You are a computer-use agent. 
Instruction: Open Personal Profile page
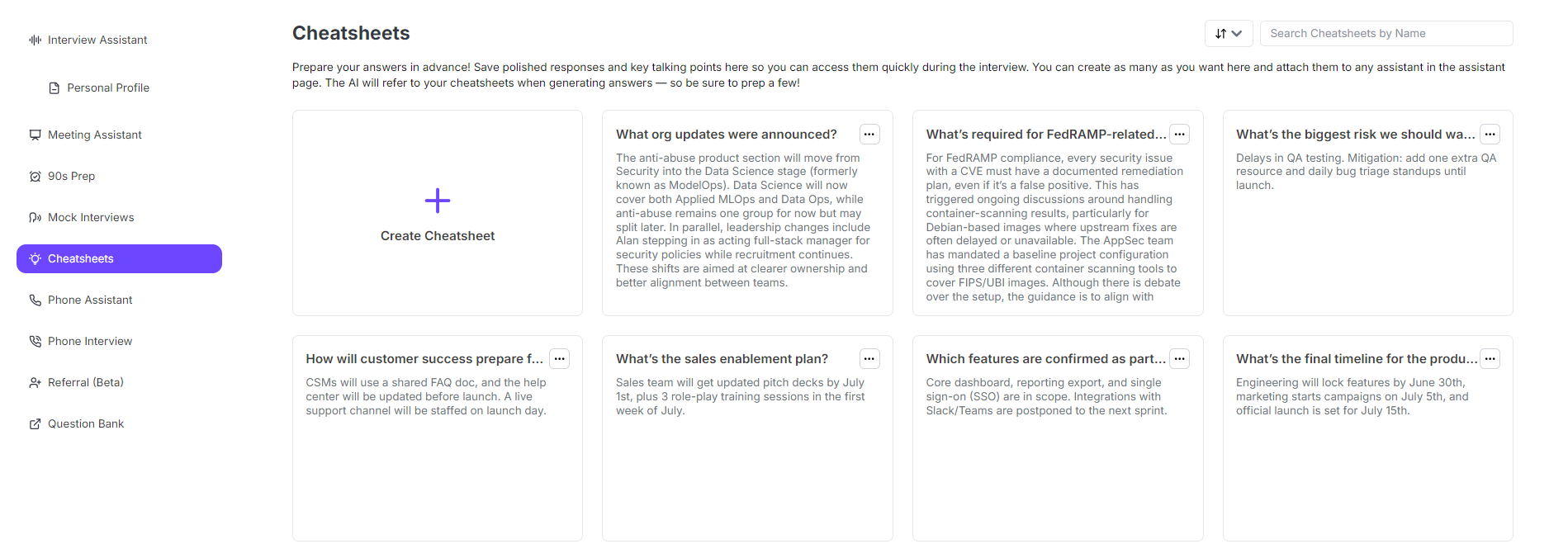(x=107, y=87)
